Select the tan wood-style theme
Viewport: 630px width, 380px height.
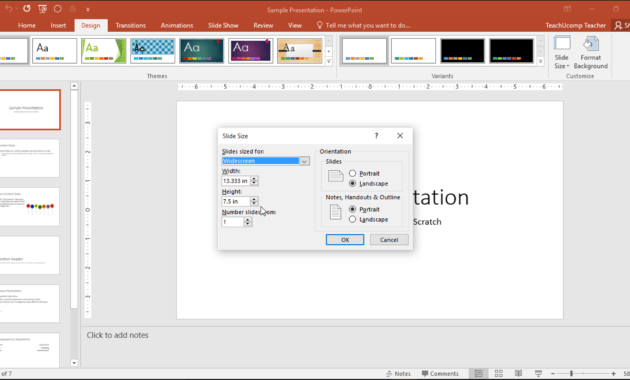coord(300,51)
